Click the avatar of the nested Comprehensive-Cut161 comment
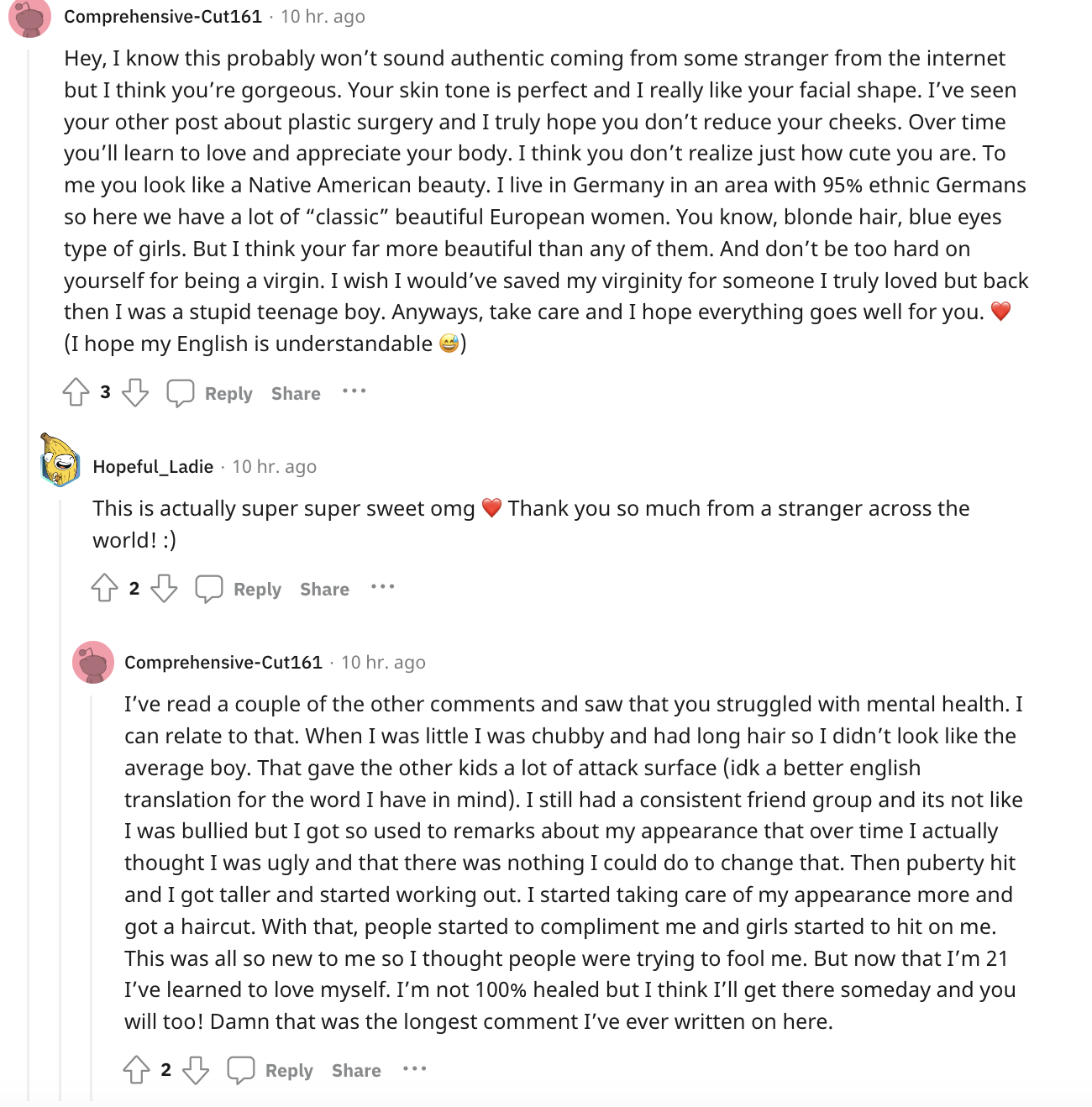 pyautogui.click(x=93, y=662)
